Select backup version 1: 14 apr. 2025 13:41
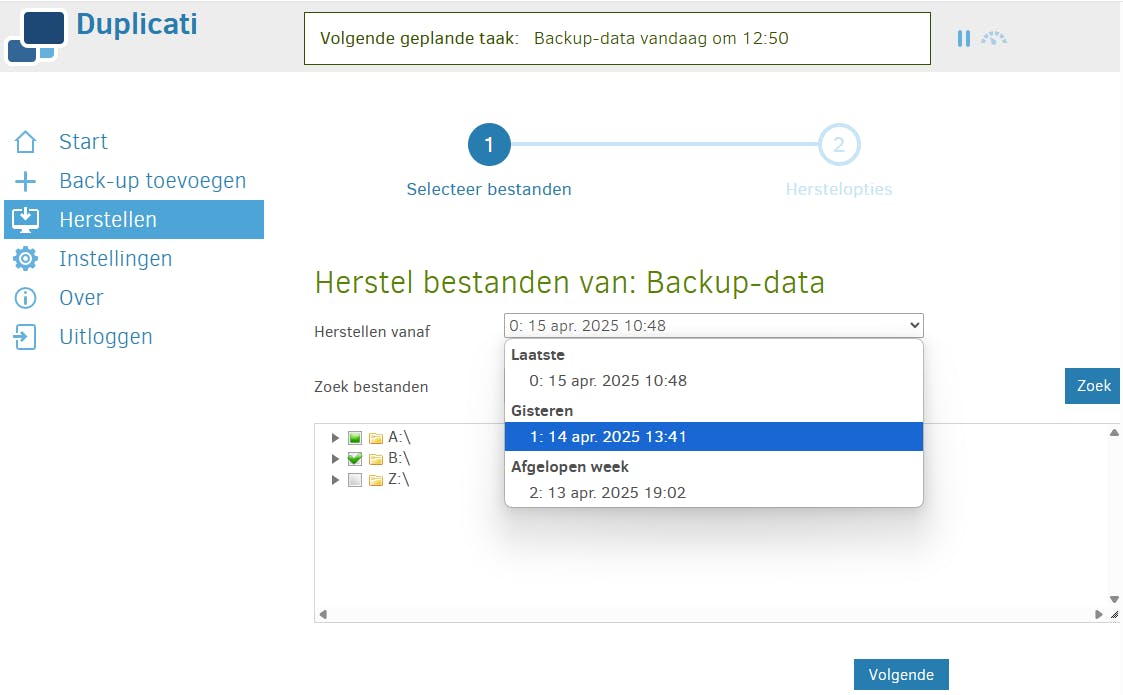 tap(608, 437)
